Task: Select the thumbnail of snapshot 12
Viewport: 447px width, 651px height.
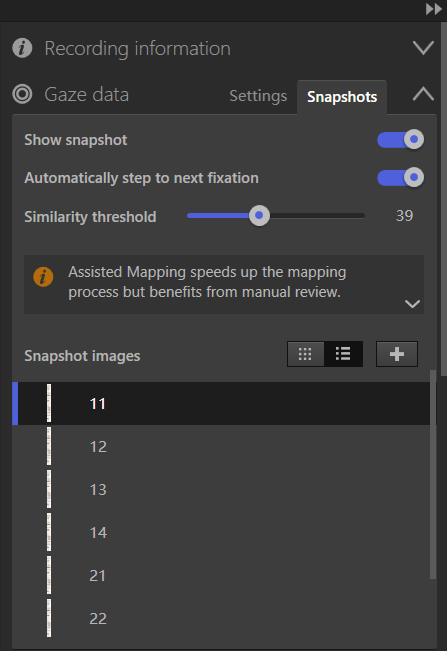Action: (x=49, y=446)
